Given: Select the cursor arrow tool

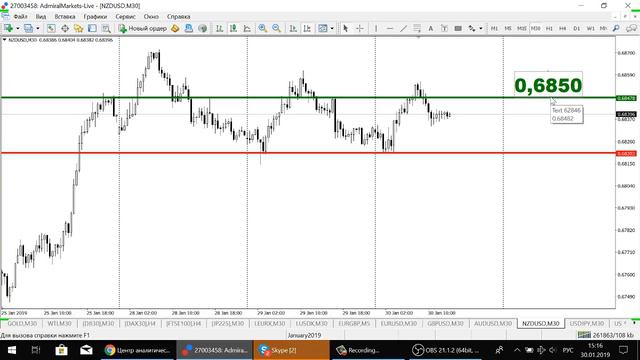Looking at the screenshot, I should [x=346, y=28].
